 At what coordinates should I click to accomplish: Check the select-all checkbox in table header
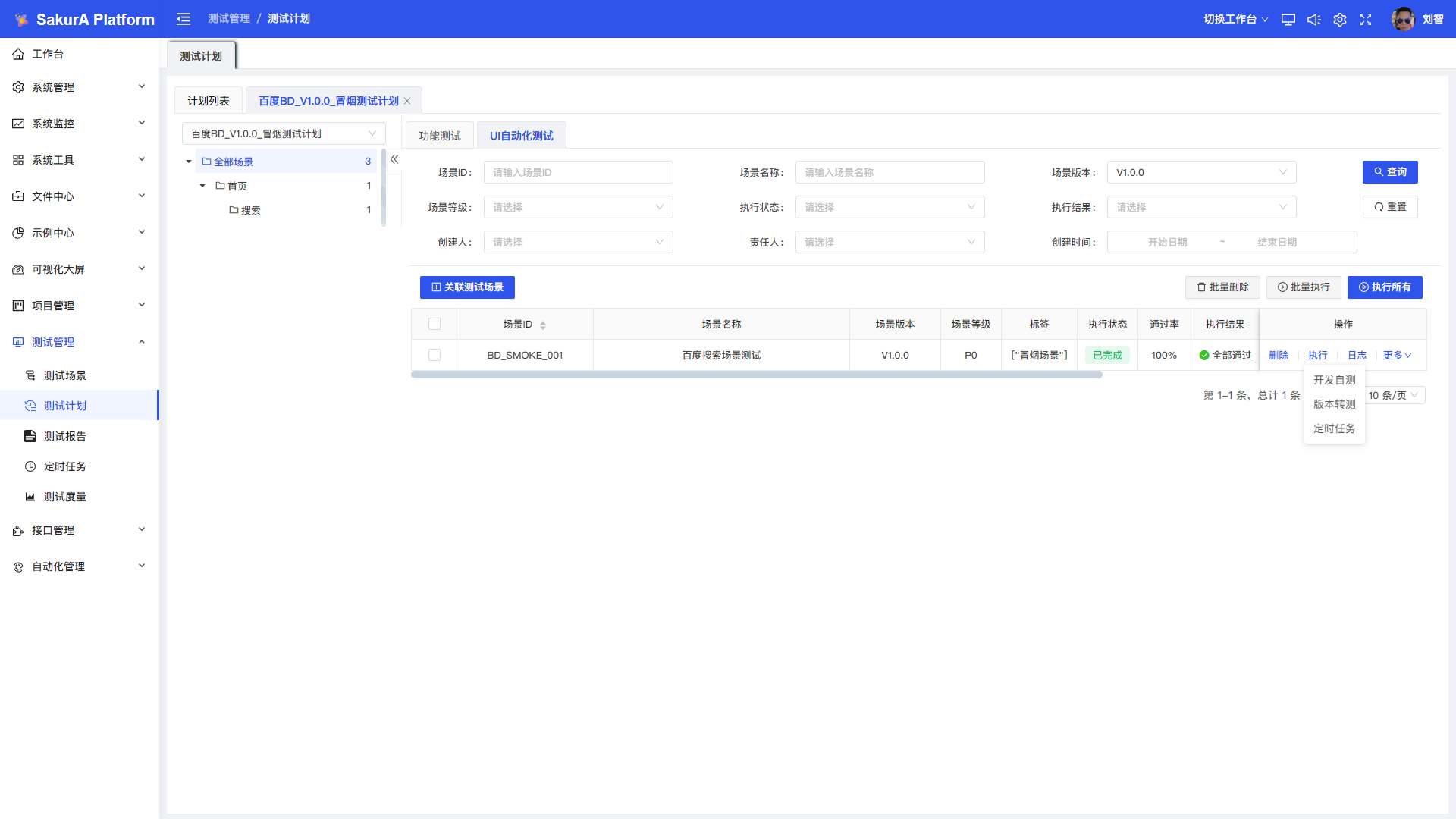point(435,324)
